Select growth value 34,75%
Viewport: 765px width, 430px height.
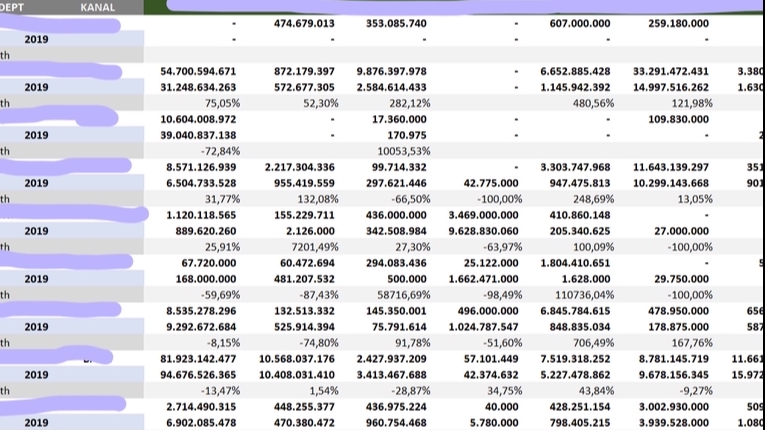[x=505, y=391]
